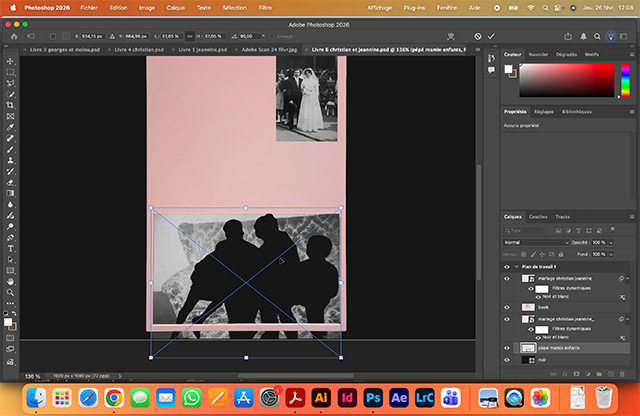Hide the 'Plan de travail 1' artboard
Viewport: 640px width, 416px height.
(507, 267)
